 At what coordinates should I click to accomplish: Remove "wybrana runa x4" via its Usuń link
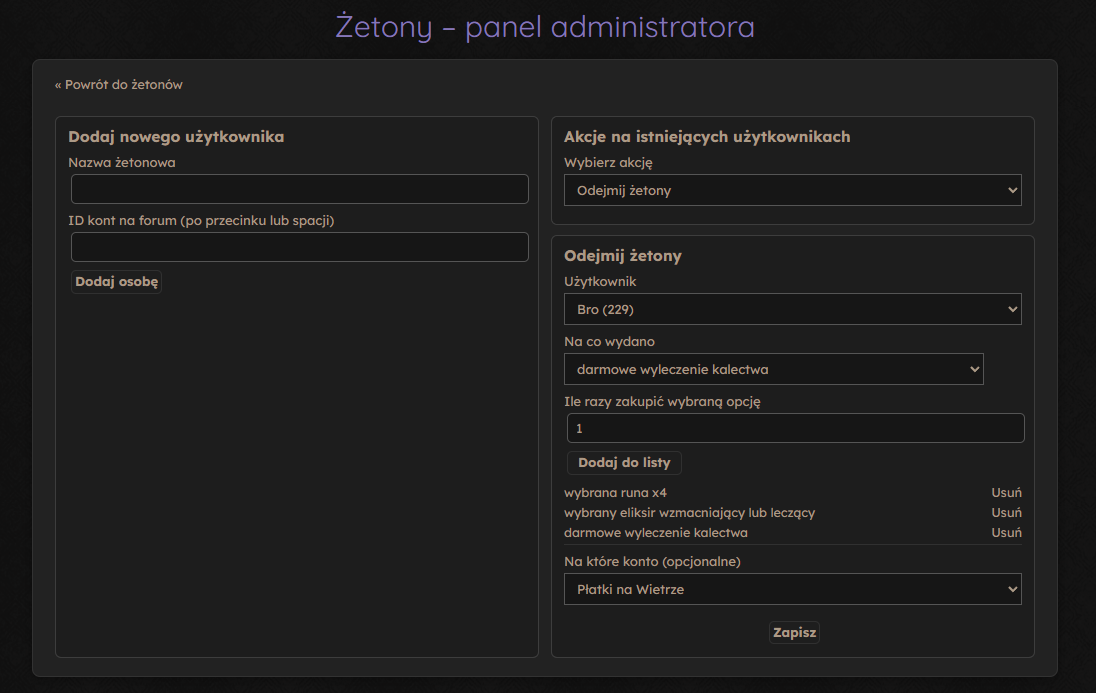click(1006, 493)
